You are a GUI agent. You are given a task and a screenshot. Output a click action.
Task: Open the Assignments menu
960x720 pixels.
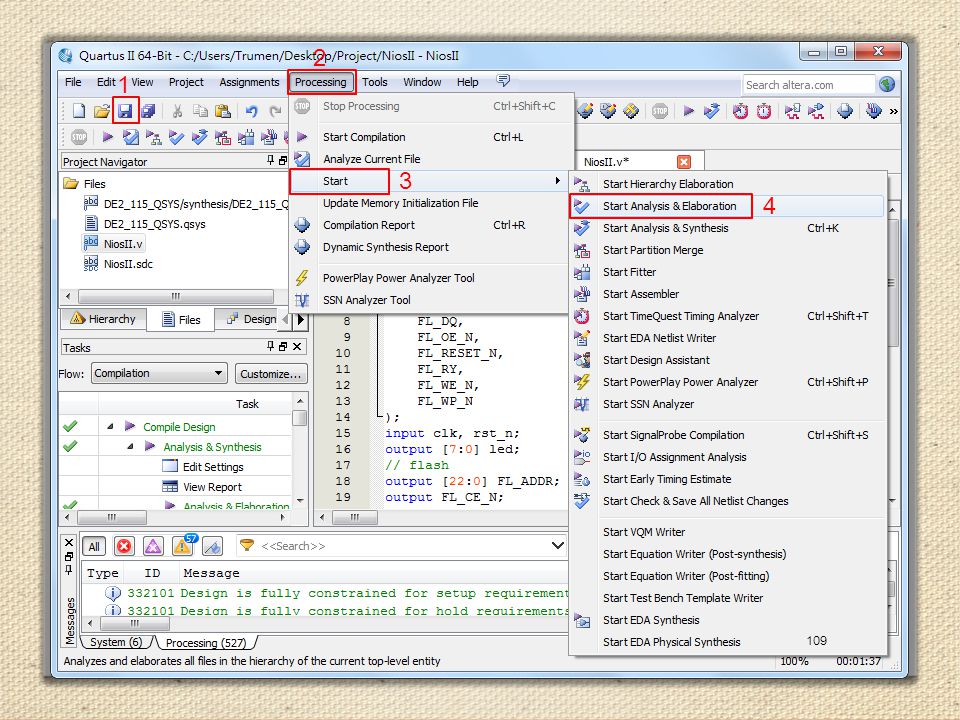coord(249,82)
